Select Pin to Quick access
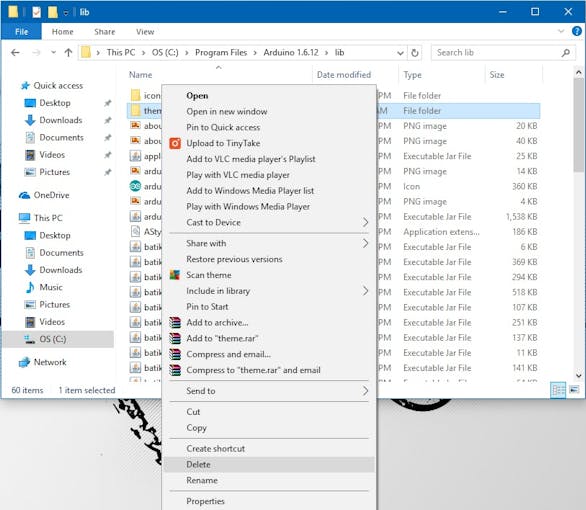 269,127
